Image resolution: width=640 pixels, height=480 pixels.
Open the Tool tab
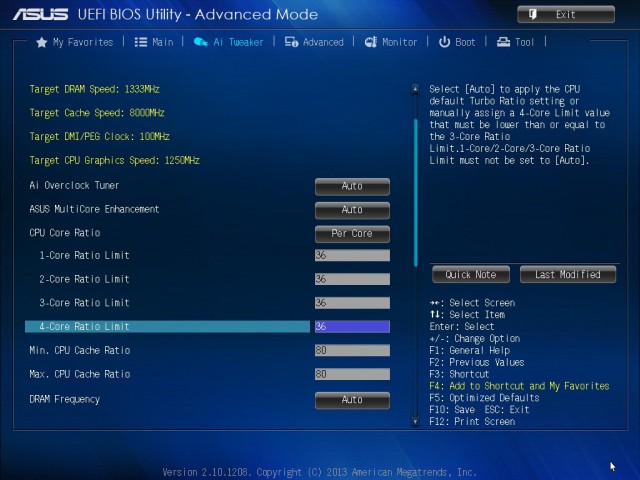click(x=516, y=42)
